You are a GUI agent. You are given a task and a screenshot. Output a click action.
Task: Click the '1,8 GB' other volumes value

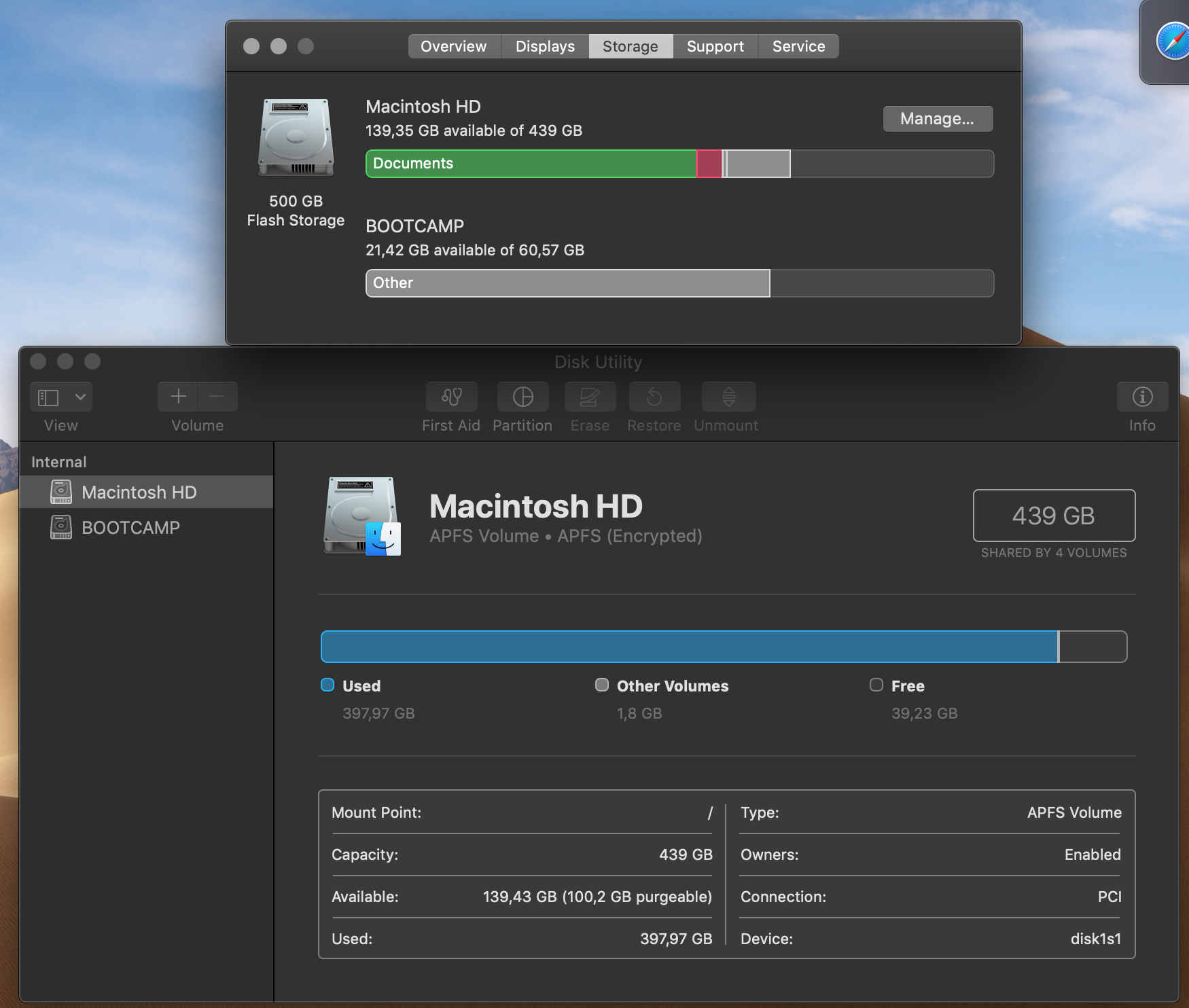point(639,713)
